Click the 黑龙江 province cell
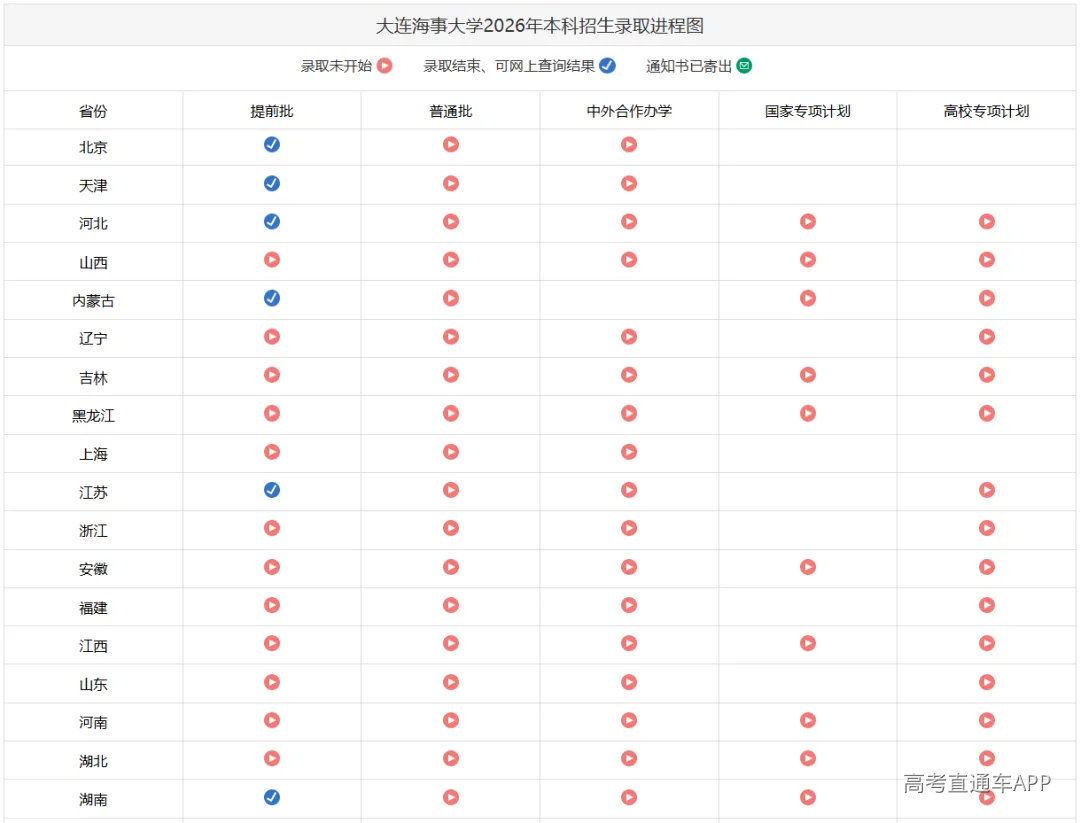This screenshot has height=823, width=1080. pyautogui.click(x=93, y=416)
